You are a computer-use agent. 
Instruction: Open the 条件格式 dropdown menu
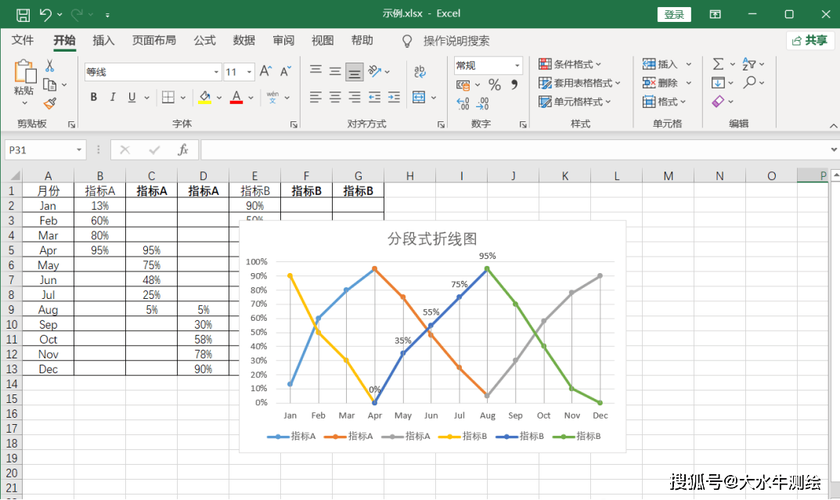click(x=580, y=64)
